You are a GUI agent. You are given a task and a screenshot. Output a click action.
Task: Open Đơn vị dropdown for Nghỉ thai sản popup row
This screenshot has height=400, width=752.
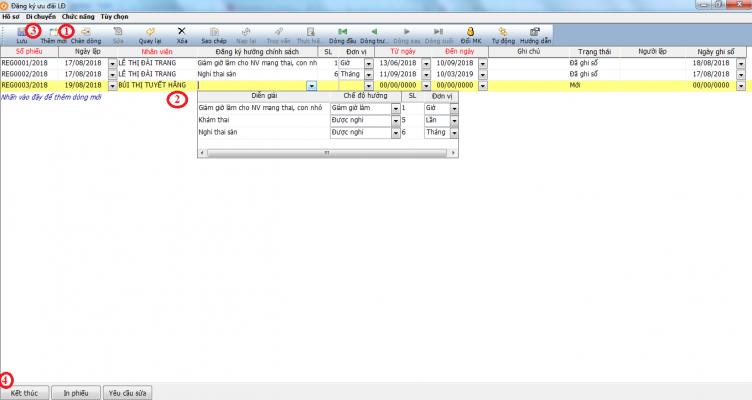point(454,133)
